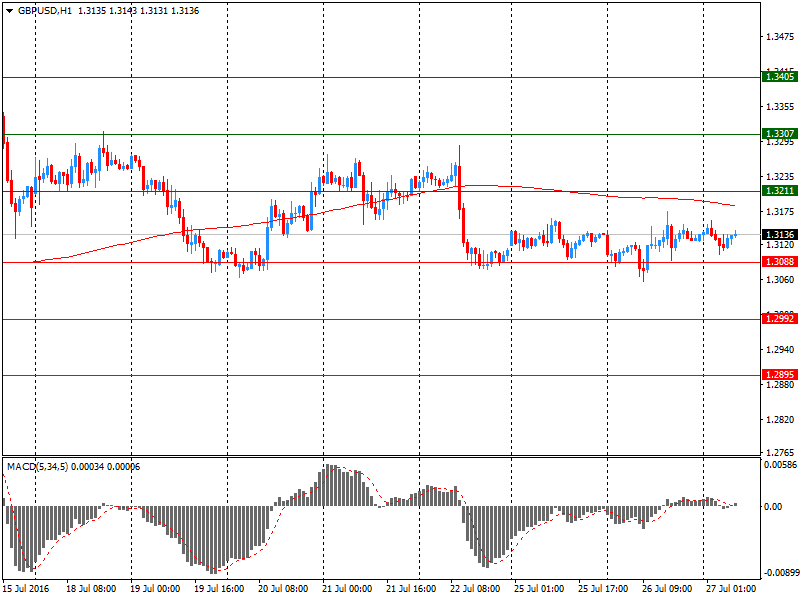Select the 20 Jul 08:00 time axis label
The width and height of the screenshot is (800, 600).
283,589
